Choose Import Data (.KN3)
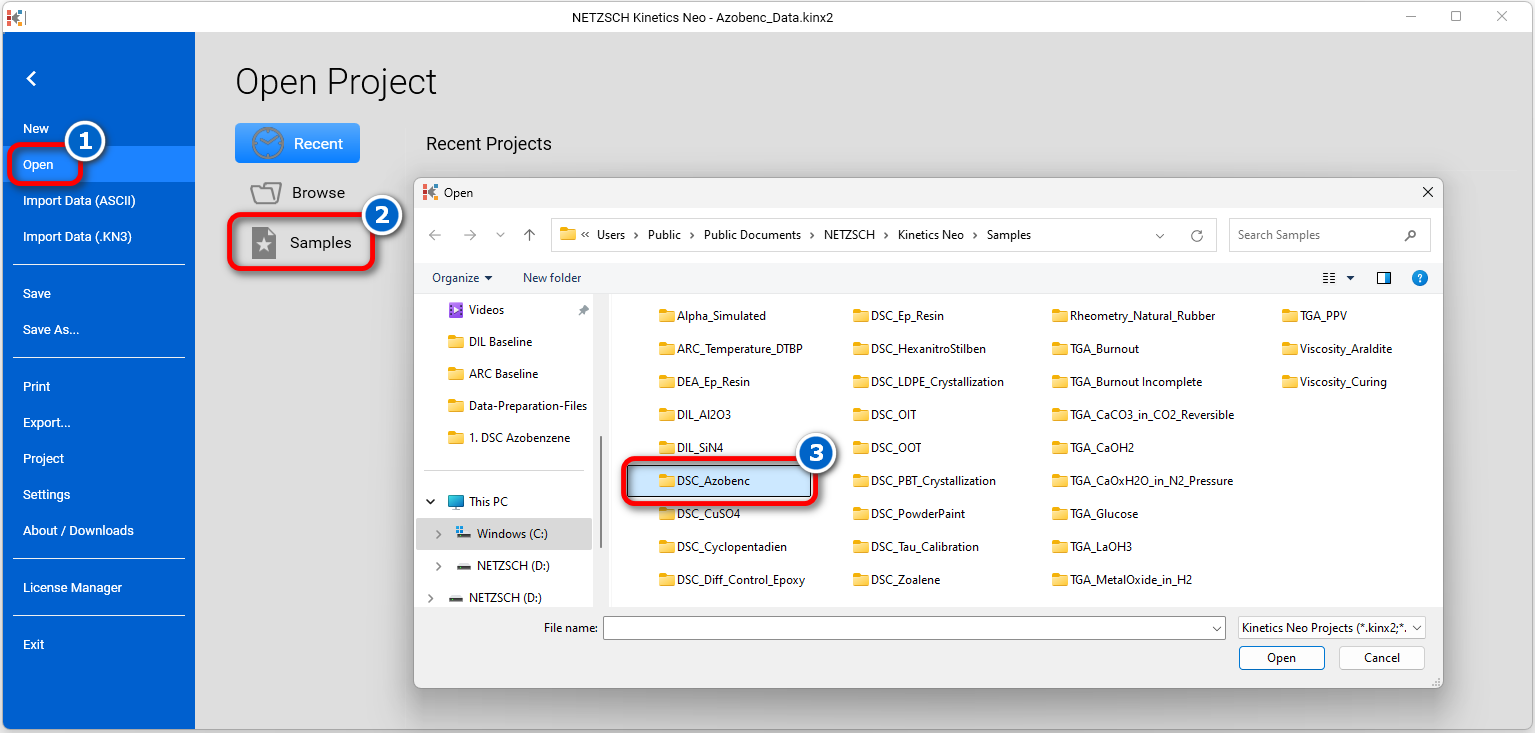1535x733 pixels. [x=77, y=236]
